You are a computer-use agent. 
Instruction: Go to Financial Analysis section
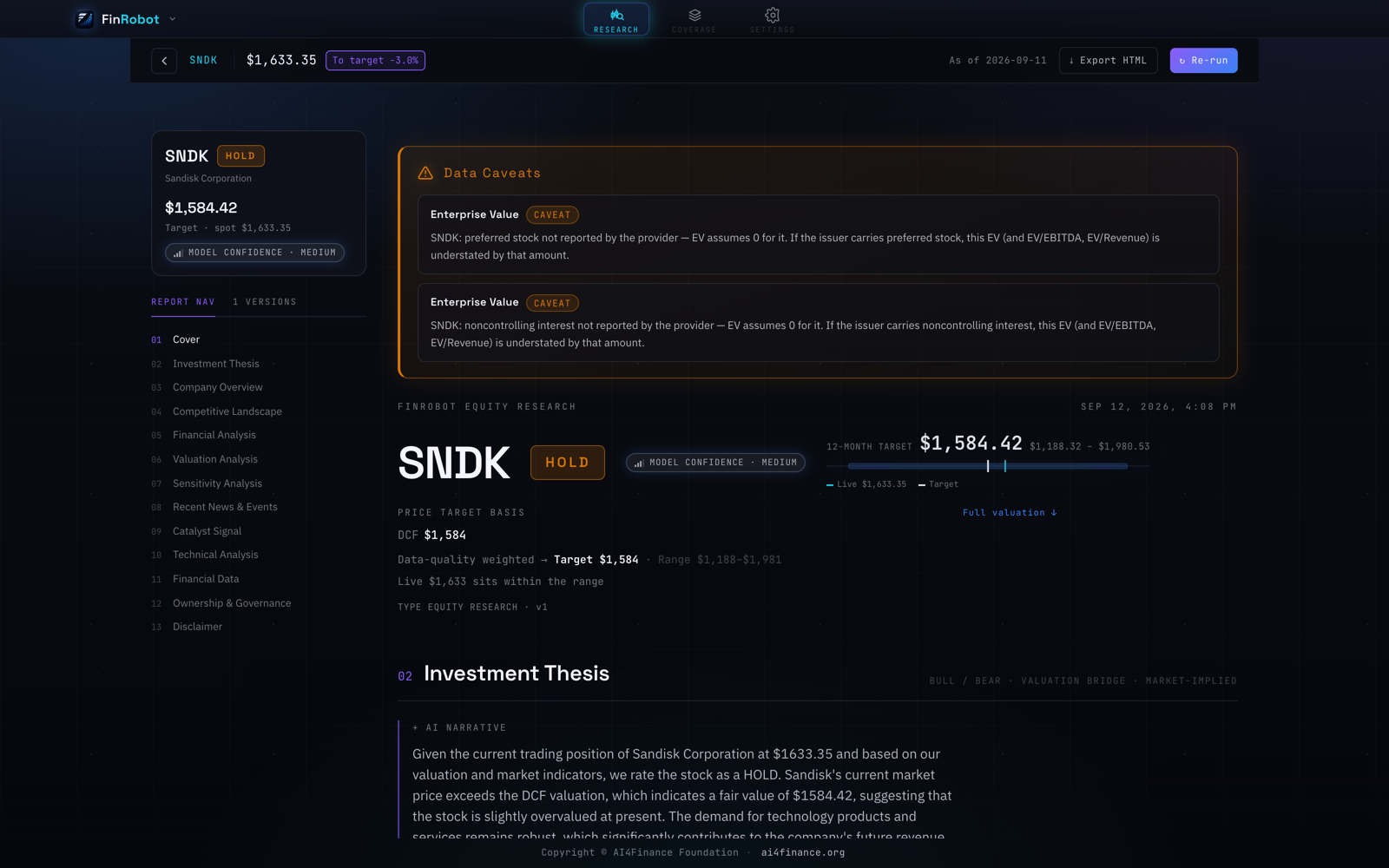214,435
